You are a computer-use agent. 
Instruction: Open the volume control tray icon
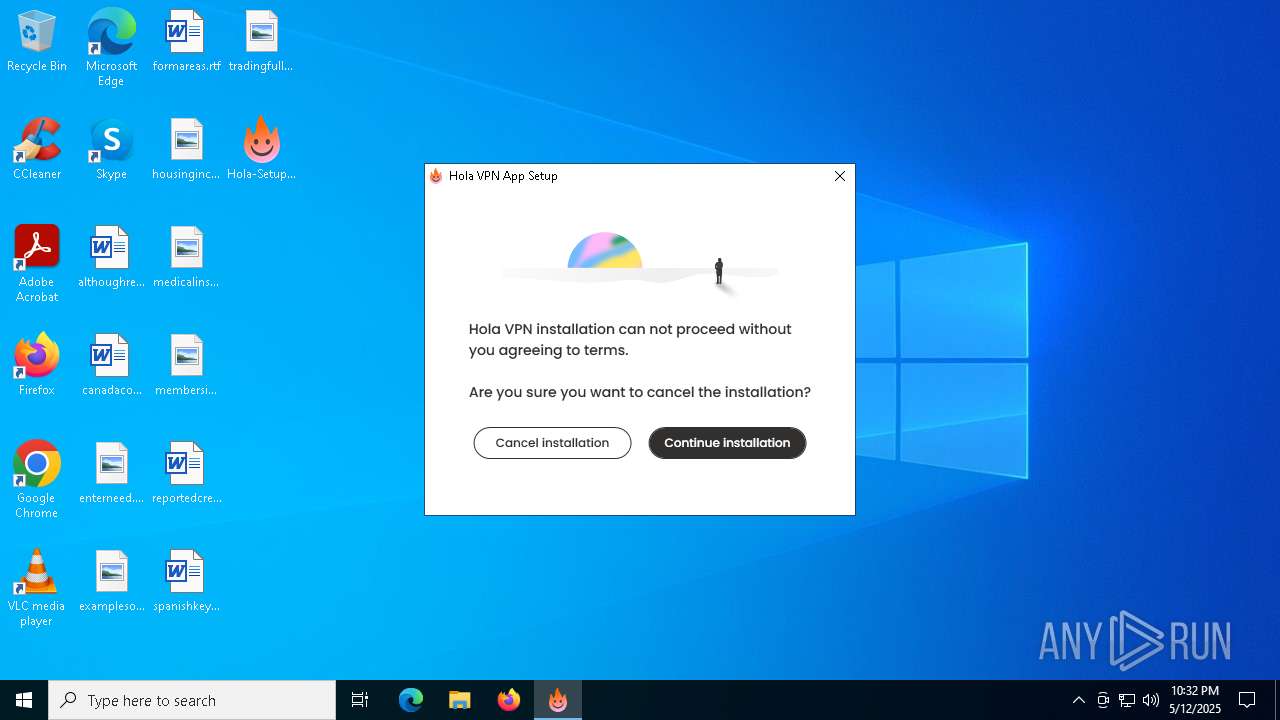(1151, 700)
